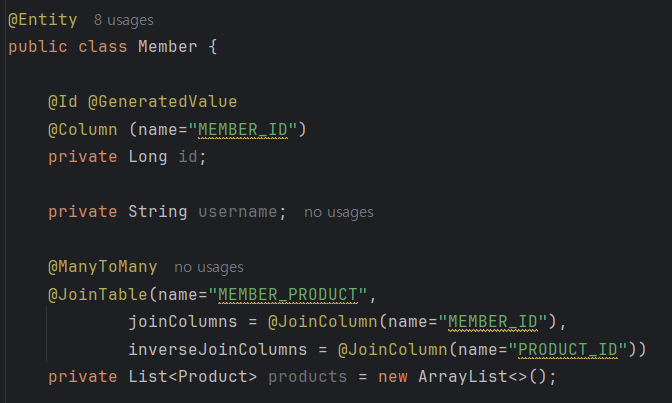Click the id field name

(188, 156)
